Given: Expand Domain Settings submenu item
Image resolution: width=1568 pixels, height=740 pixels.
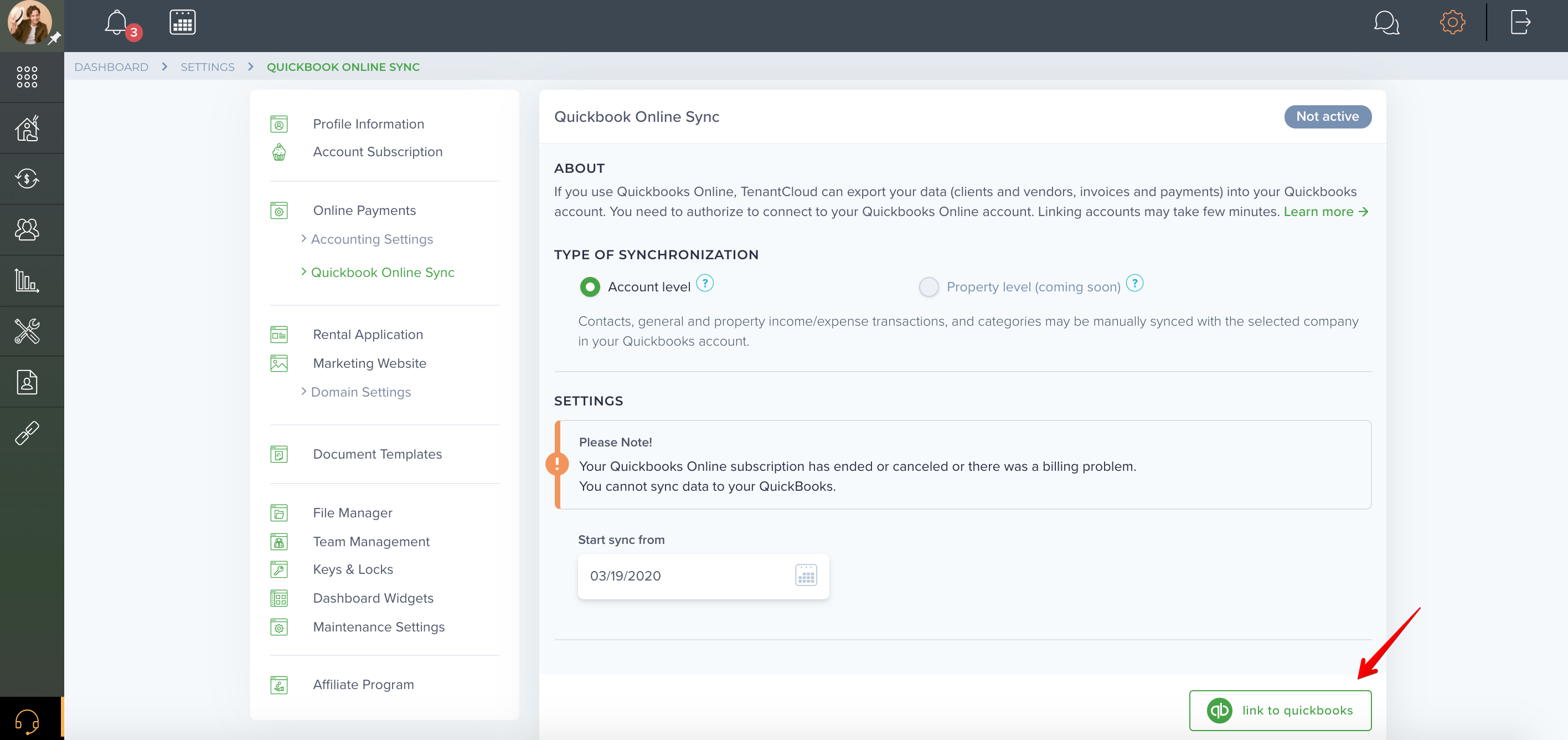Looking at the screenshot, I should (x=361, y=392).
